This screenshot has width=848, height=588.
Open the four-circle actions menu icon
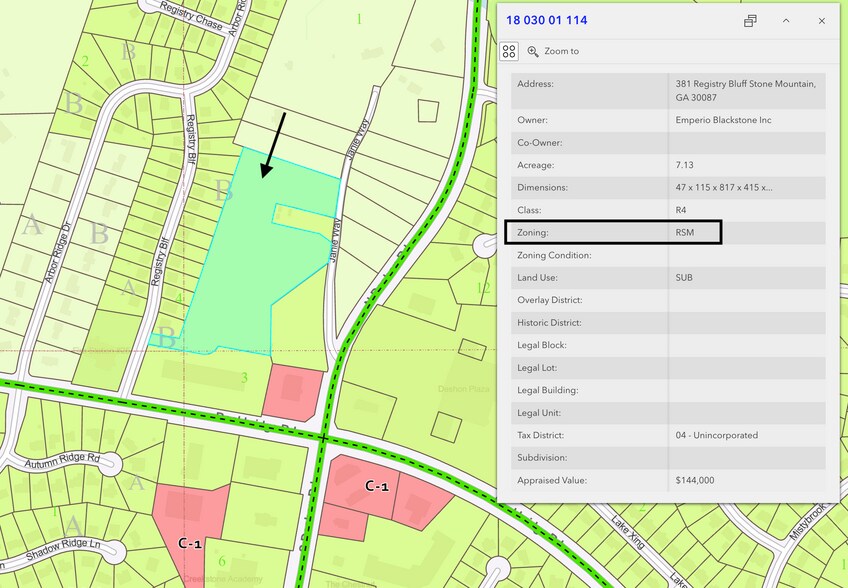(509, 51)
